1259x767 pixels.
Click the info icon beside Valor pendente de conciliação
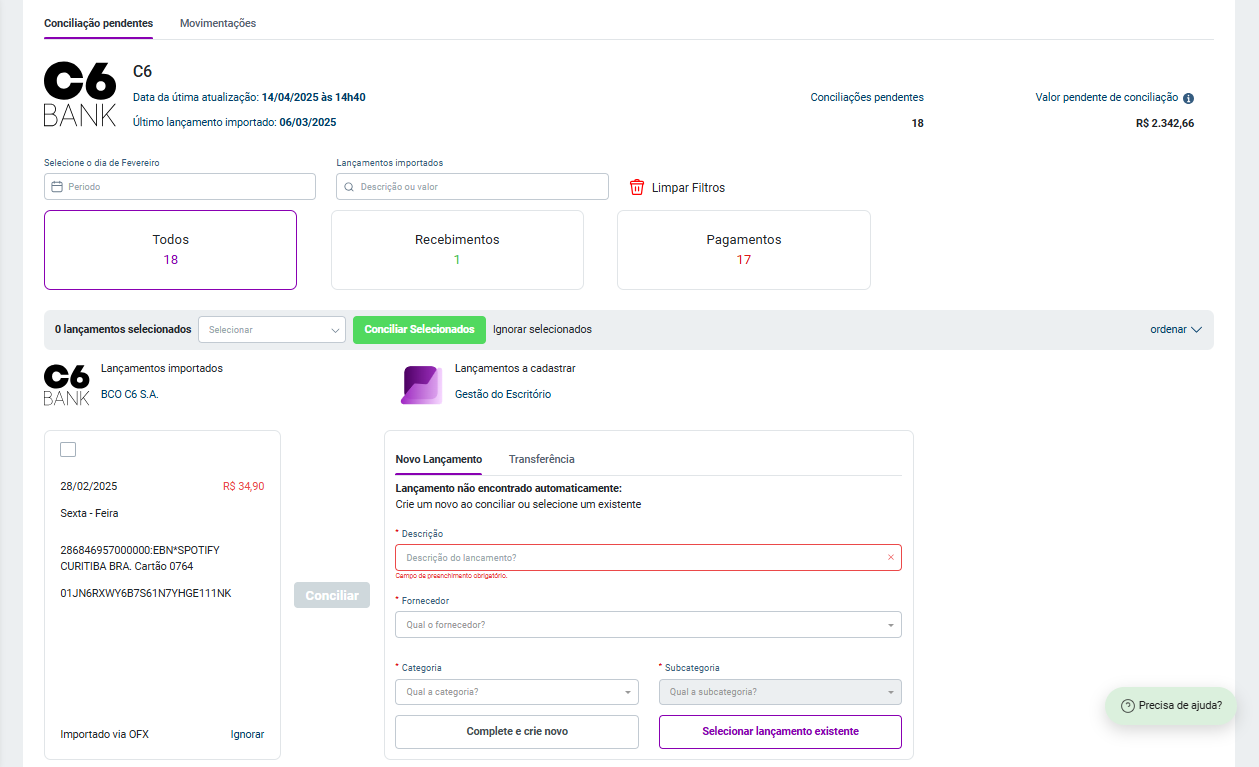[x=1188, y=98]
